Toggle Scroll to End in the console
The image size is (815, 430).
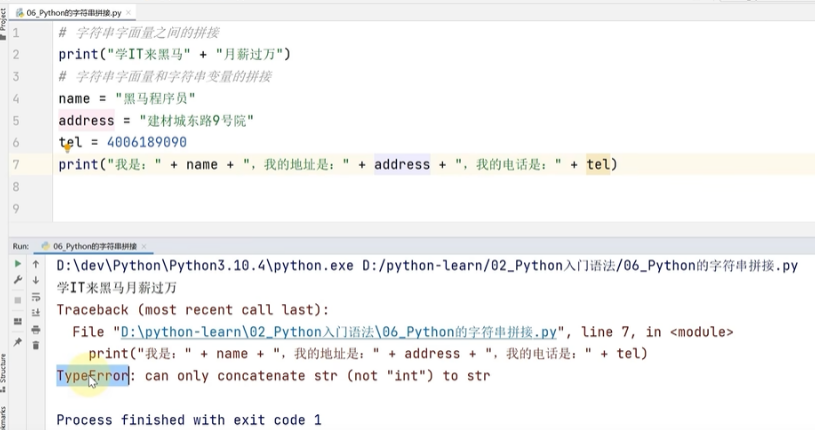click(x=36, y=312)
